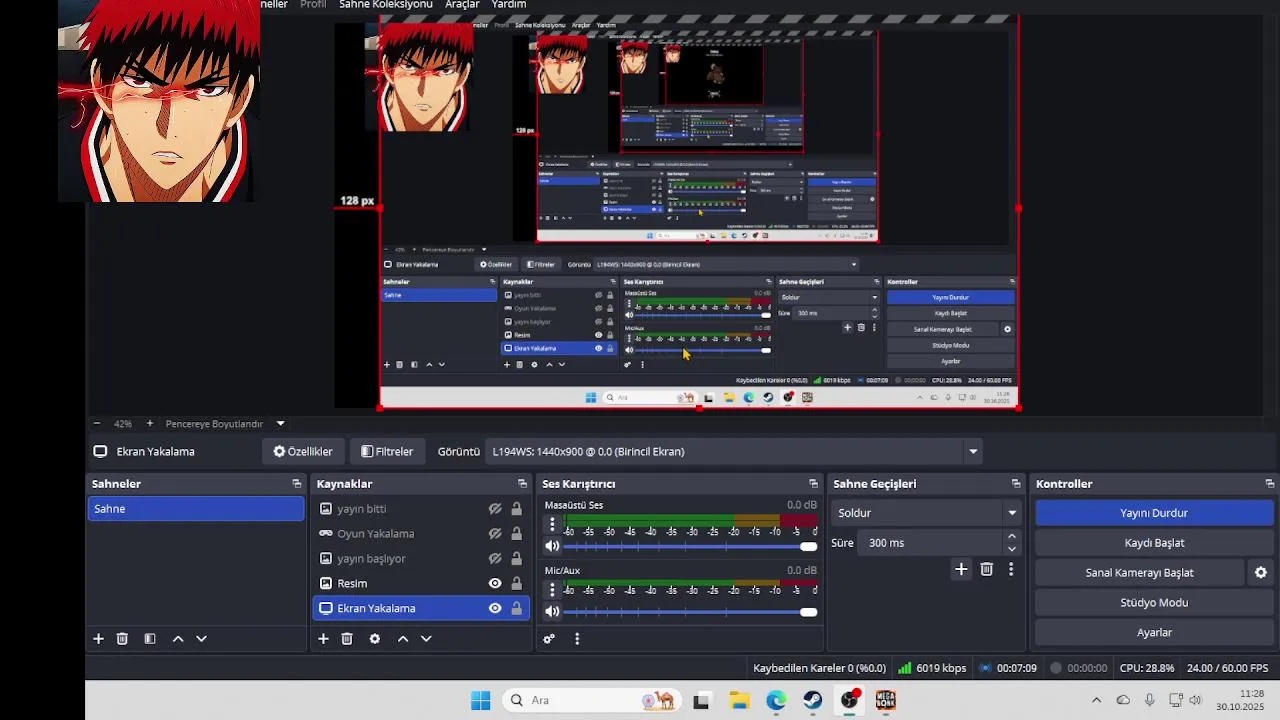Viewport: 1280px width, 720px height.
Task: Click Yayını Durdur to stop streaming
Action: [1154, 513]
